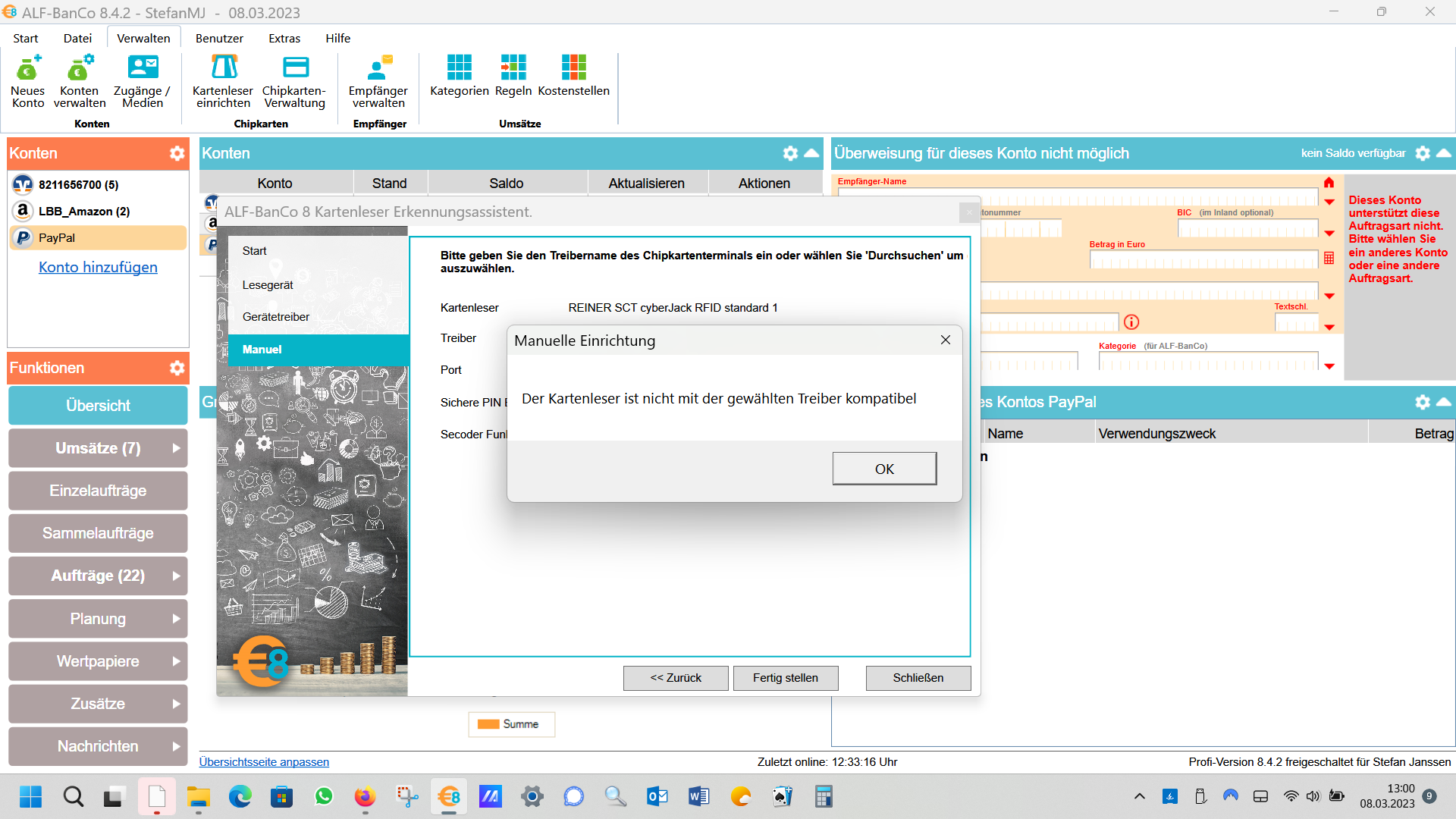Viewport: 1456px width, 819px height.
Task: Click the red calculator icon beside Betrag
Action: (1329, 259)
